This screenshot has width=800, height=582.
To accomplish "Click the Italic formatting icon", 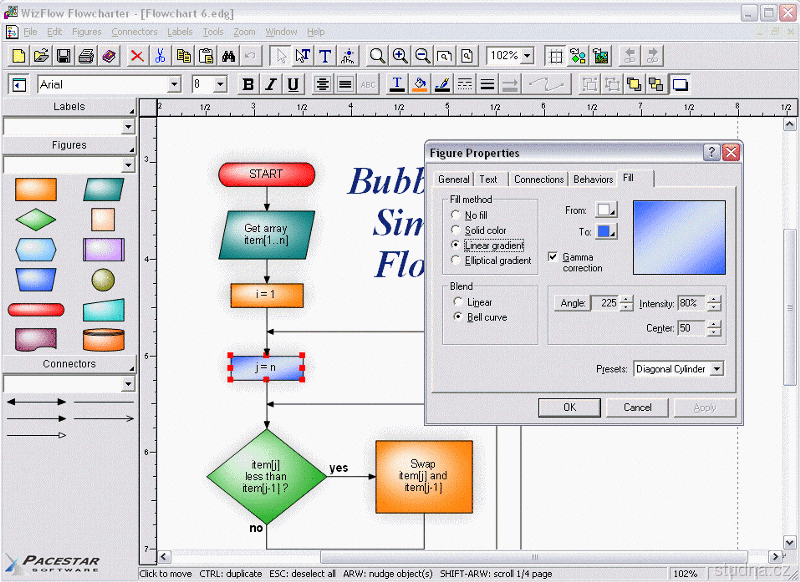I will tap(270, 85).
